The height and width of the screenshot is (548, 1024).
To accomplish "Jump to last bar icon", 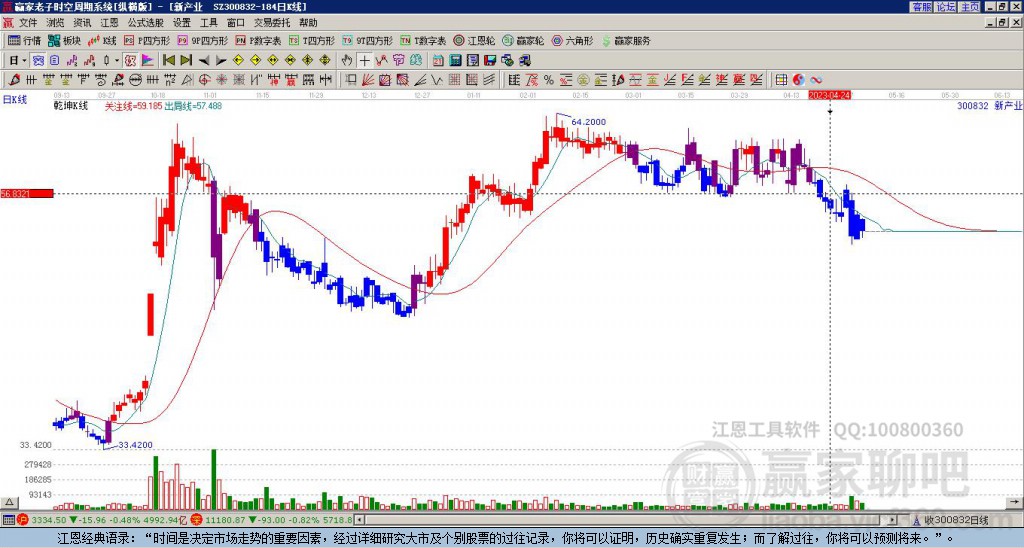I will (186, 61).
